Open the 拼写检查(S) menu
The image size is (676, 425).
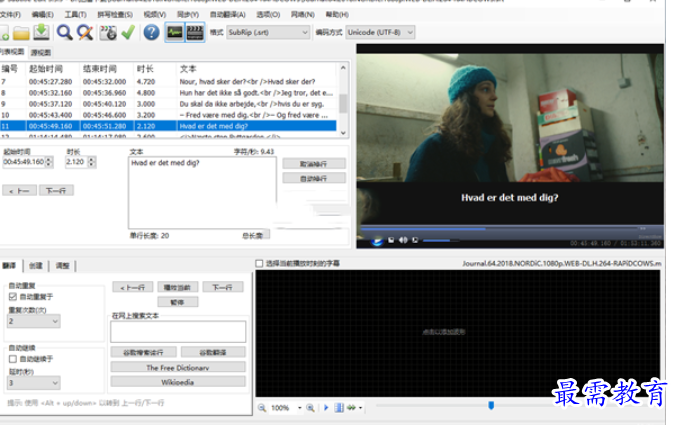[115, 15]
